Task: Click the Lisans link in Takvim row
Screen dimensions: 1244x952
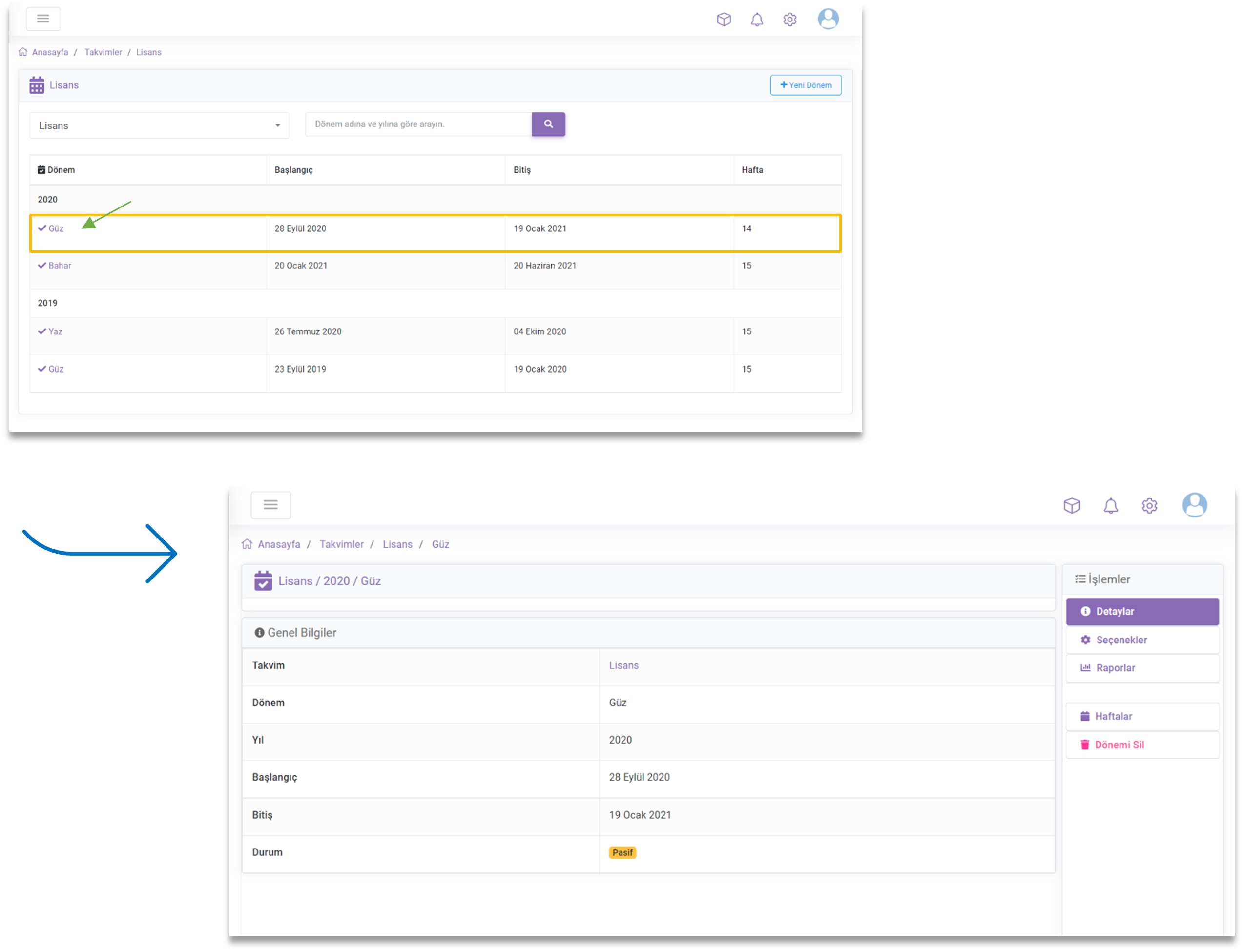Action: pos(623,665)
